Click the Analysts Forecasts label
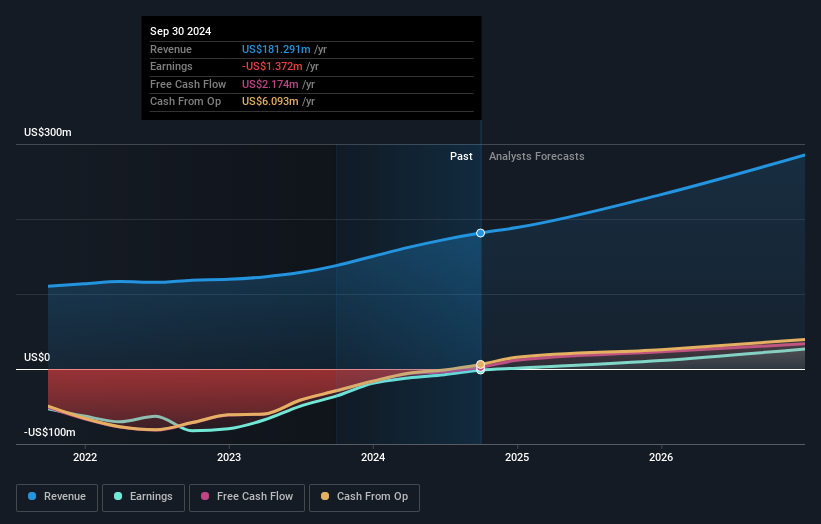 click(x=537, y=156)
